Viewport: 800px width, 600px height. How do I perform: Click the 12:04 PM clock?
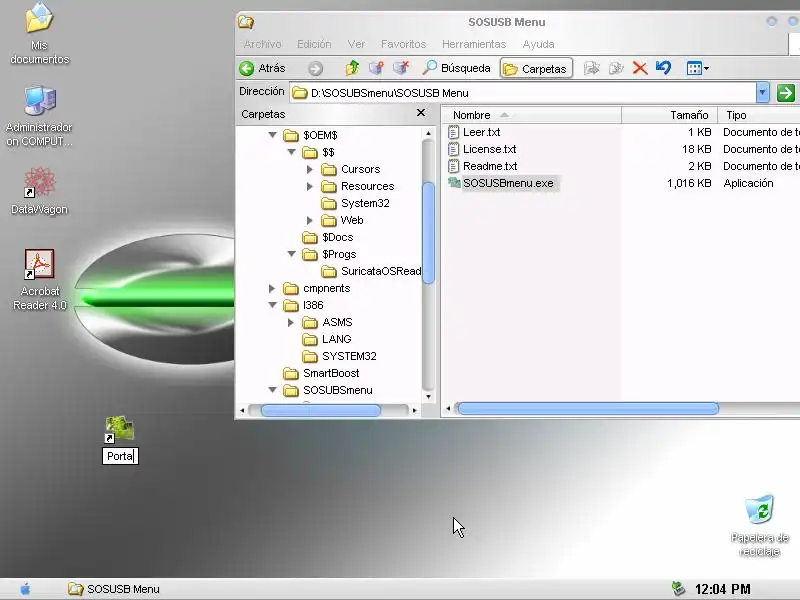tap(722, 589)
